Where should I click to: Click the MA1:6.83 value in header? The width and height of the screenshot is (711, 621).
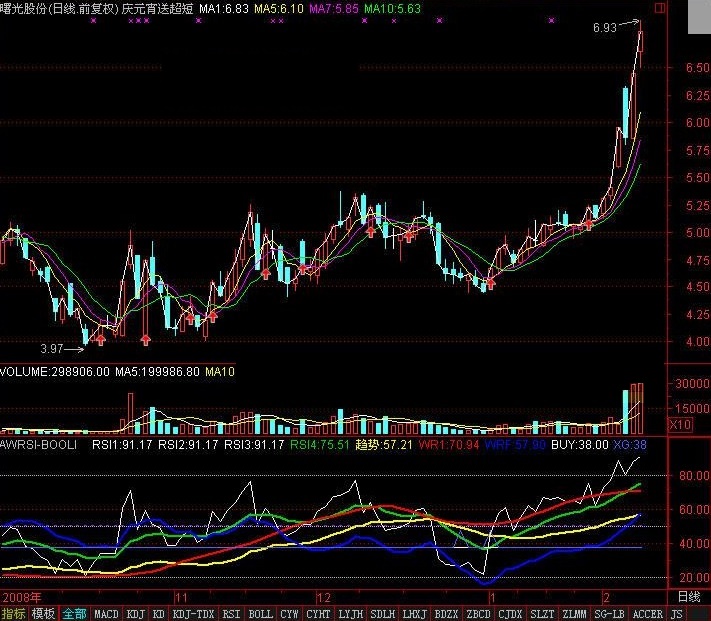coord(224,8)
